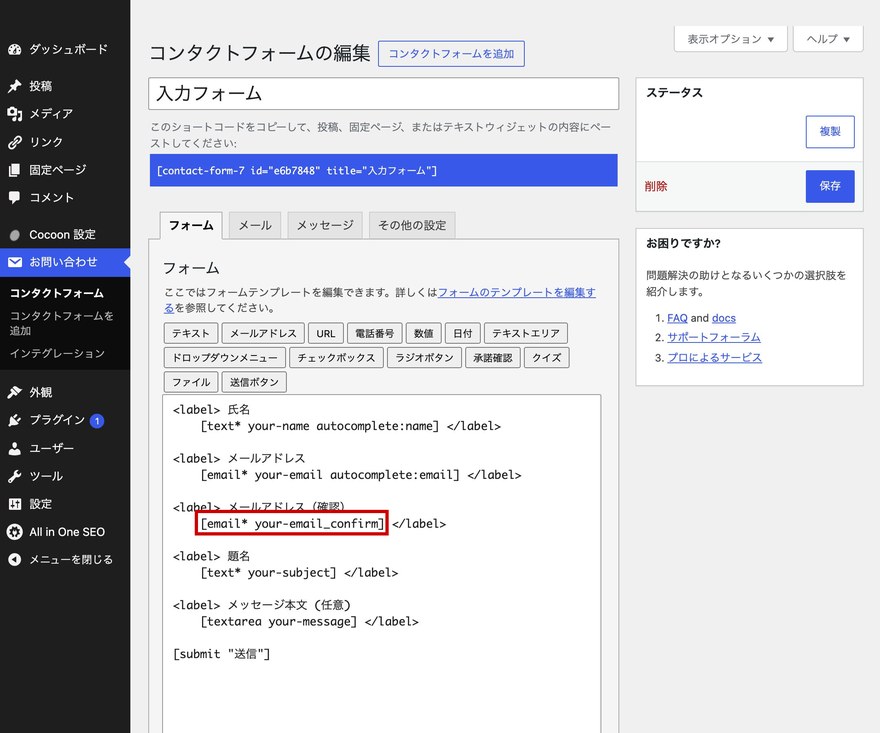Insert a 数値 tag

[x=424, y=333]
